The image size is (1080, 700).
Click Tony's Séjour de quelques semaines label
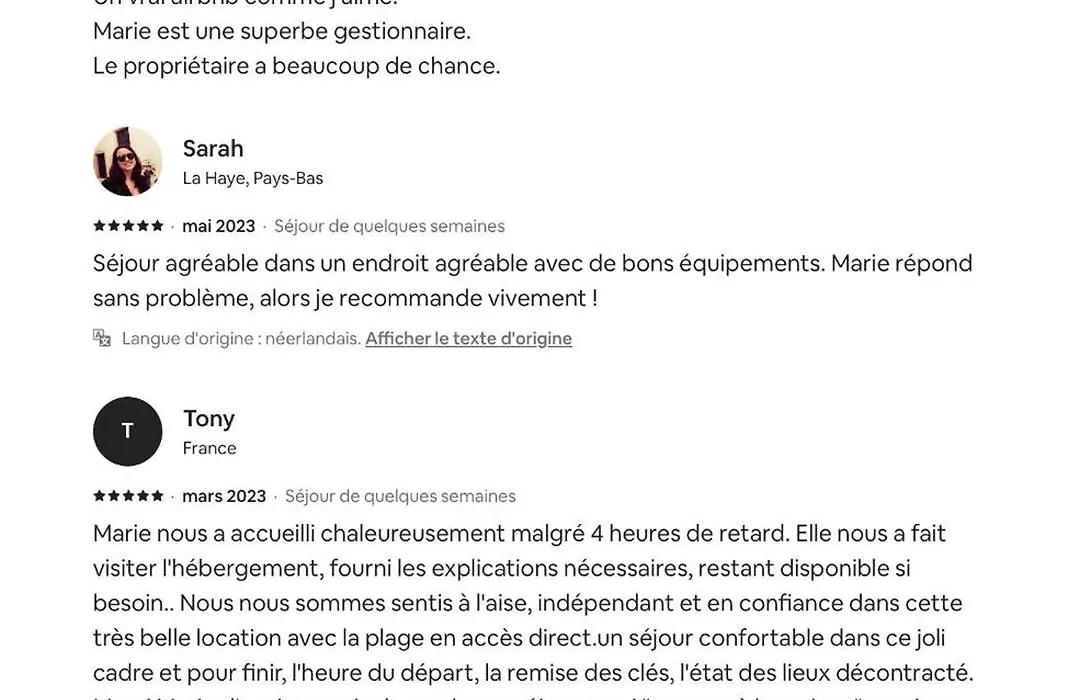[x=400, y=496]
